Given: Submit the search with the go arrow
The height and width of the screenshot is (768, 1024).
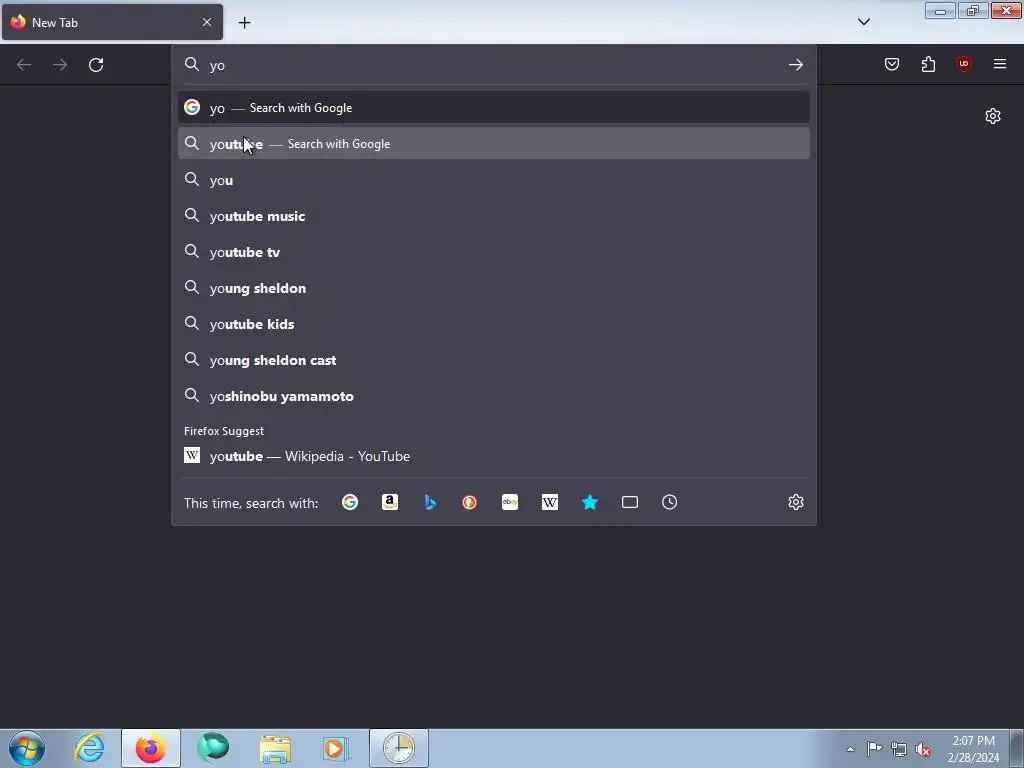Looking at the screenshot, I should coord(795,65).
